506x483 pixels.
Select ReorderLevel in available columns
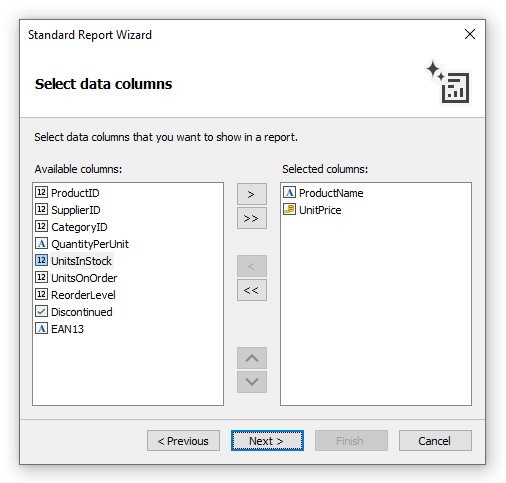(x=83, y=295)
